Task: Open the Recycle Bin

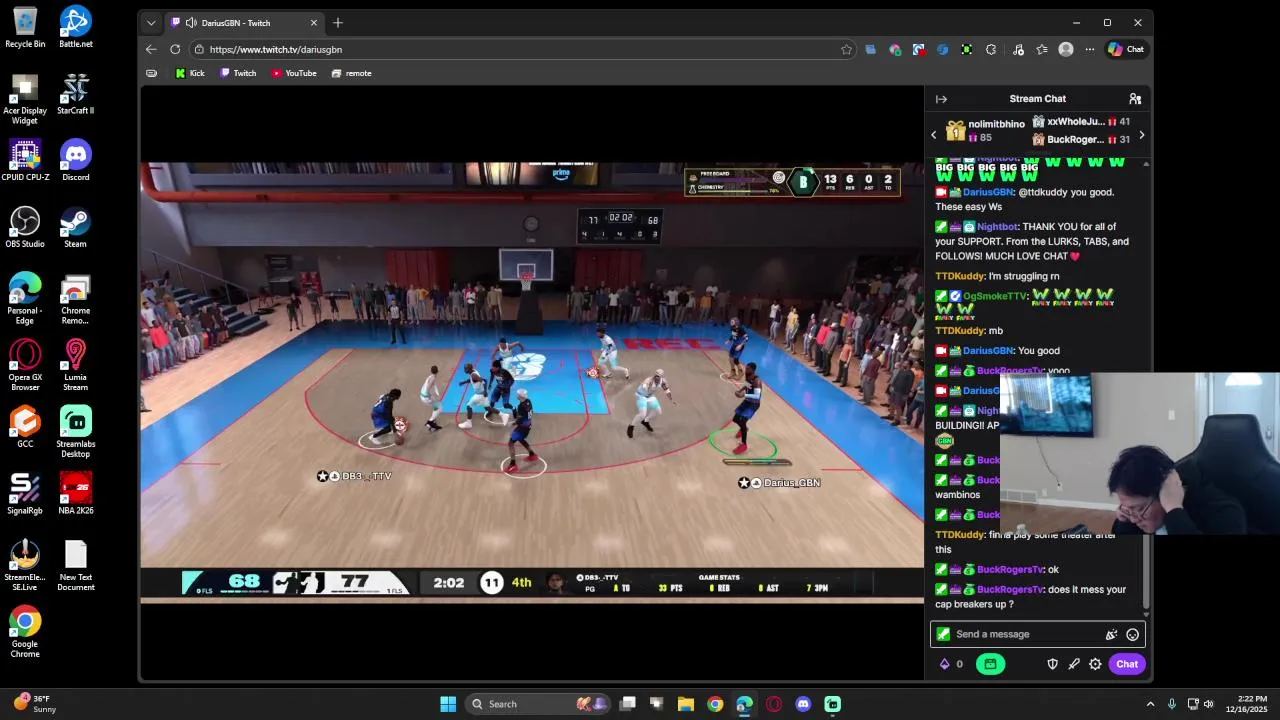Action: click(x=25, y=27)
